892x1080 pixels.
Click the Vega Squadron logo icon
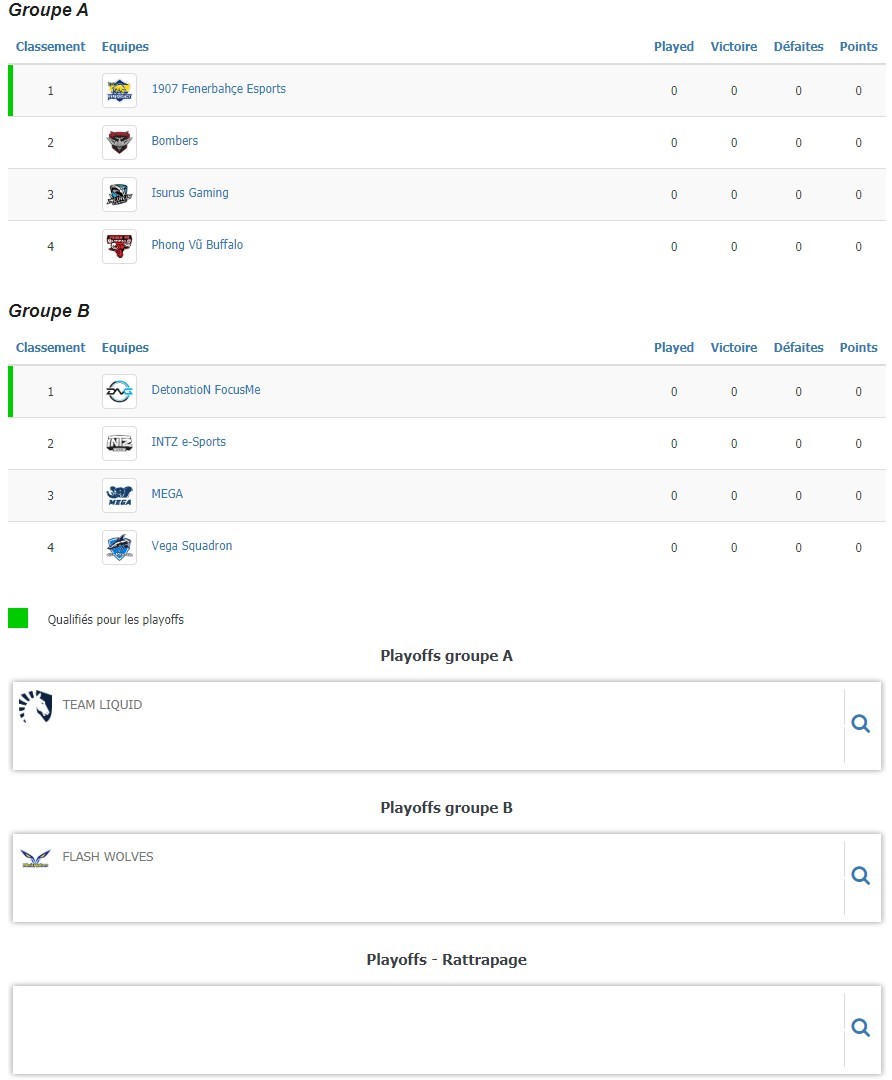tap(119, 548)
